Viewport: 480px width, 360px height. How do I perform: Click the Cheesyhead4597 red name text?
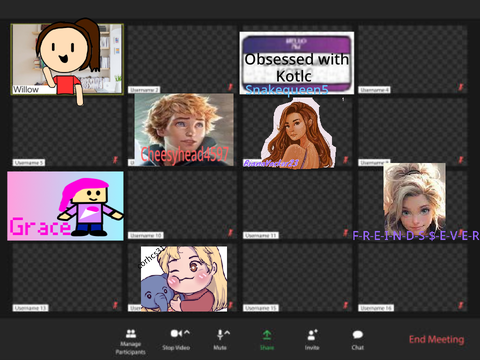(185, 155)
